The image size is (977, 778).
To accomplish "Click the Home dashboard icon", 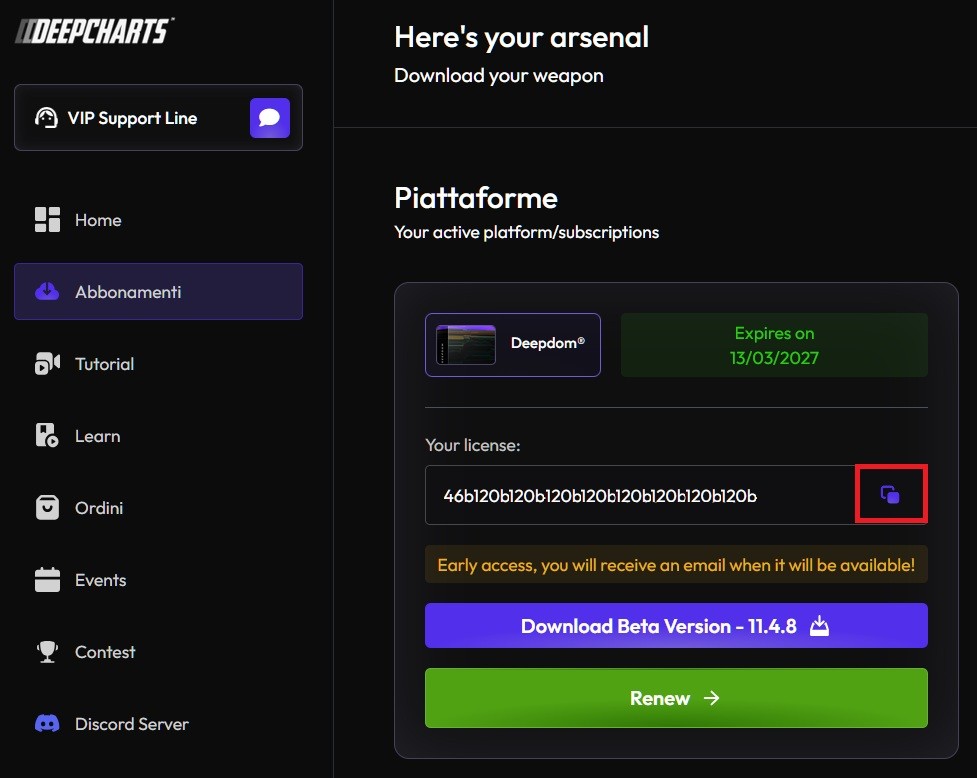I will coord(47,220).
